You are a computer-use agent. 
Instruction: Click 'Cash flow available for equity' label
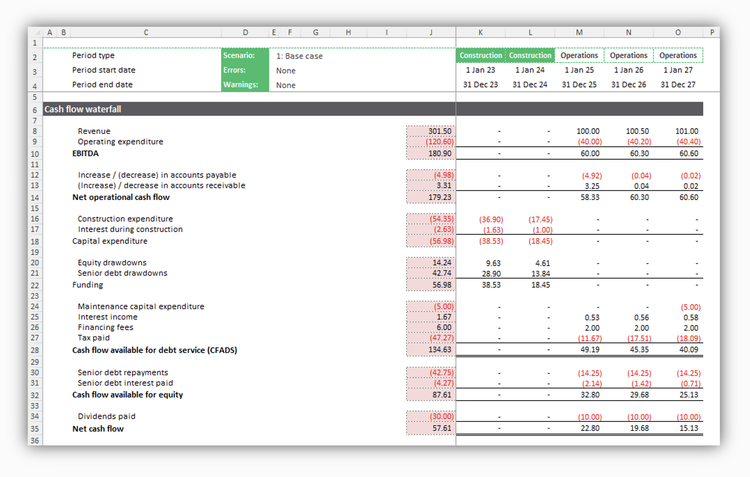(x=128, y=395)
